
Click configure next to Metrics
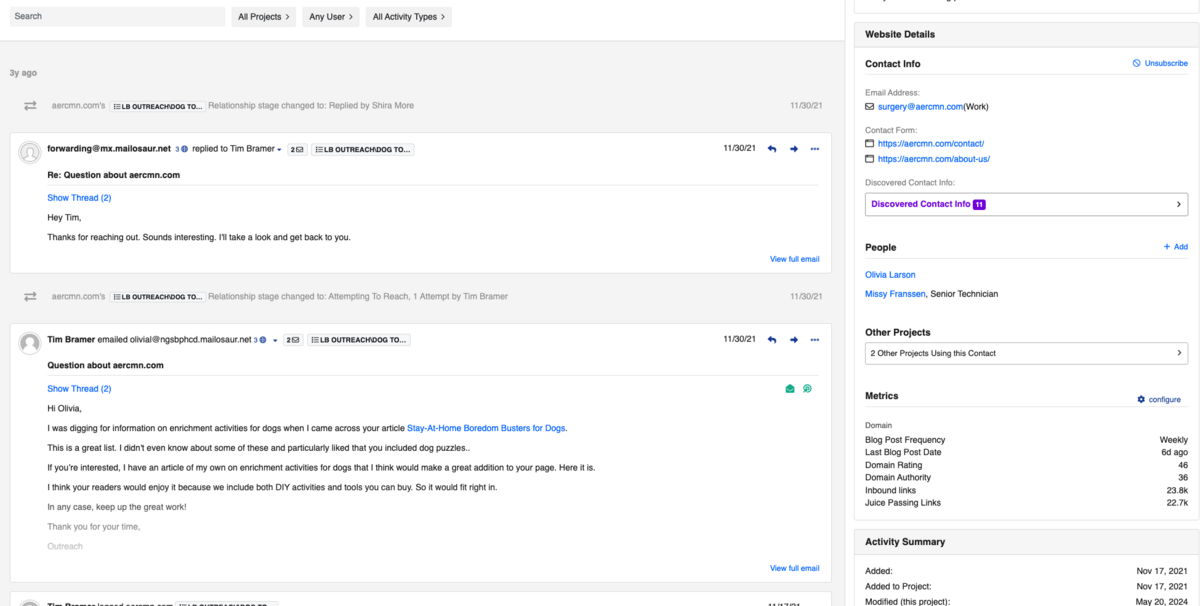pos(1159,399)
